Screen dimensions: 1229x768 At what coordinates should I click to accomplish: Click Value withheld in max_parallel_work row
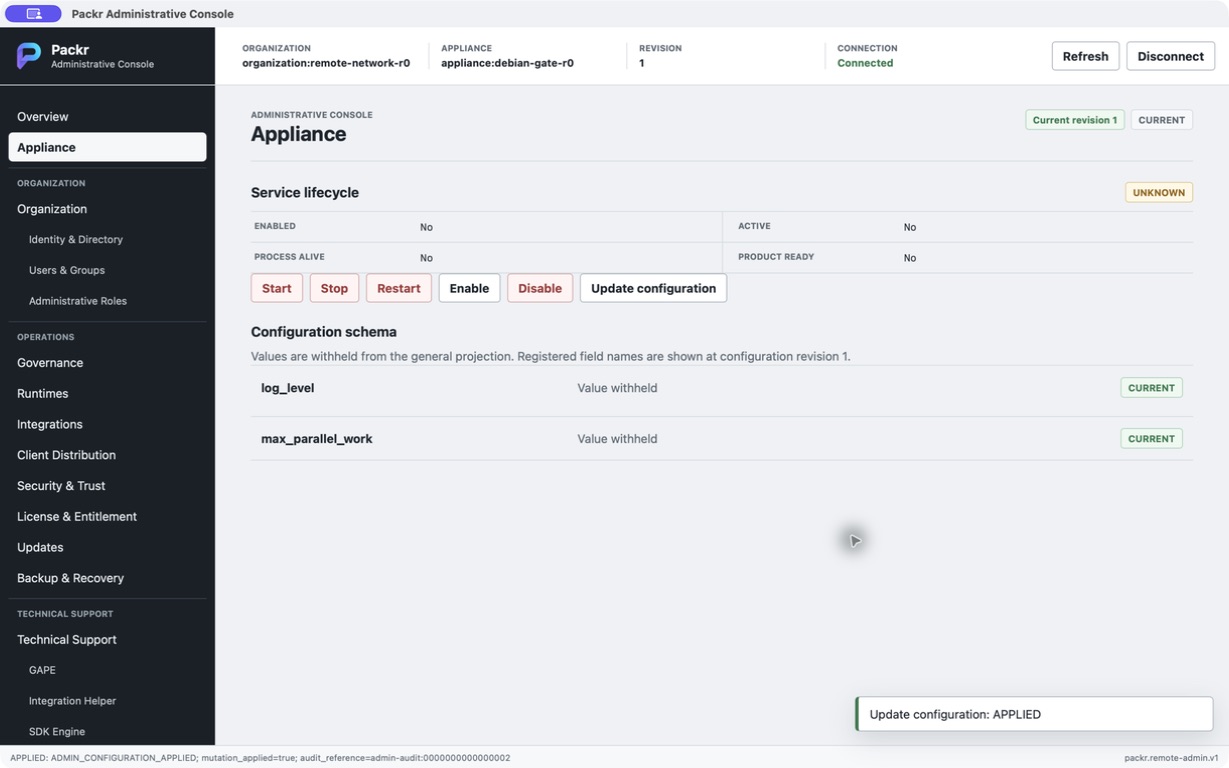[617, 439]
